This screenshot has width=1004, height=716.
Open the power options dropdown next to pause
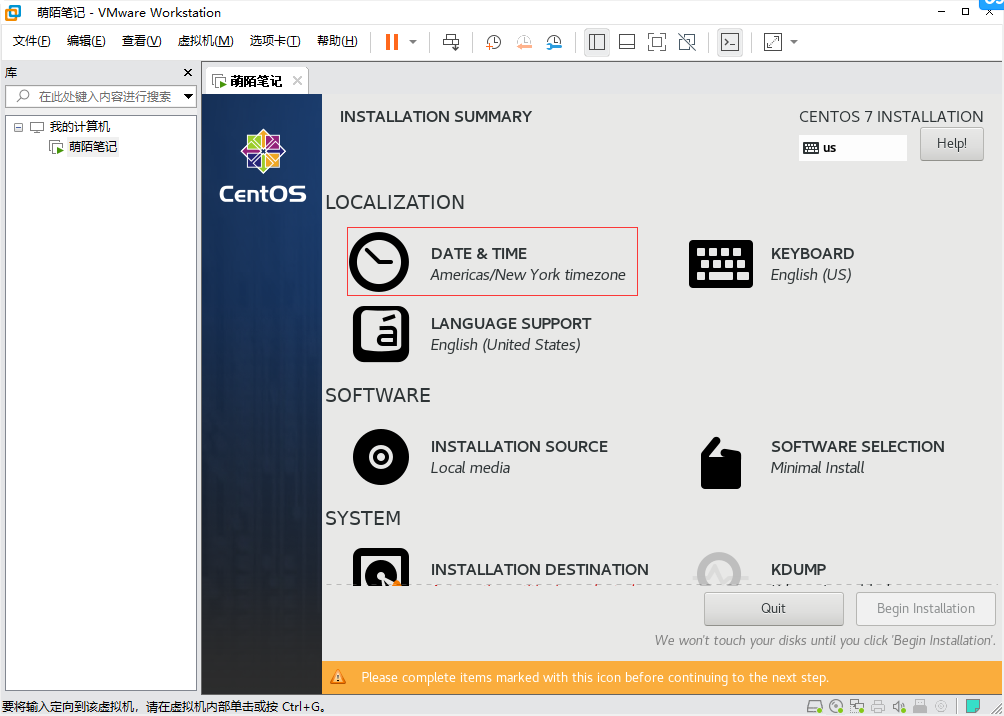(x=413, y=42)
